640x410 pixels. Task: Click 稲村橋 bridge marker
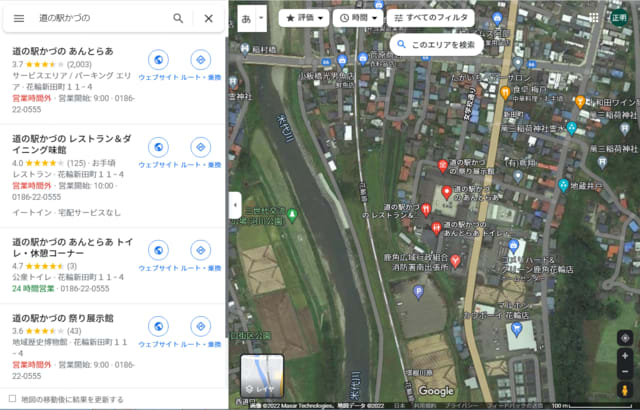(244, 49)
